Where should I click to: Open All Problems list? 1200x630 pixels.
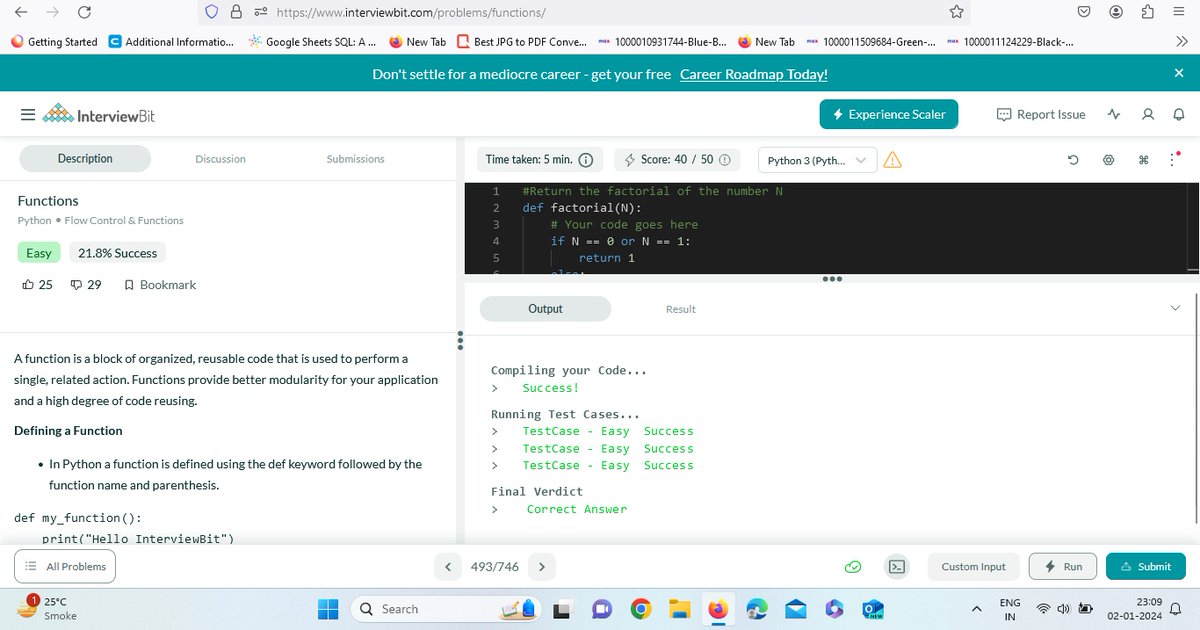coord(65,567)
